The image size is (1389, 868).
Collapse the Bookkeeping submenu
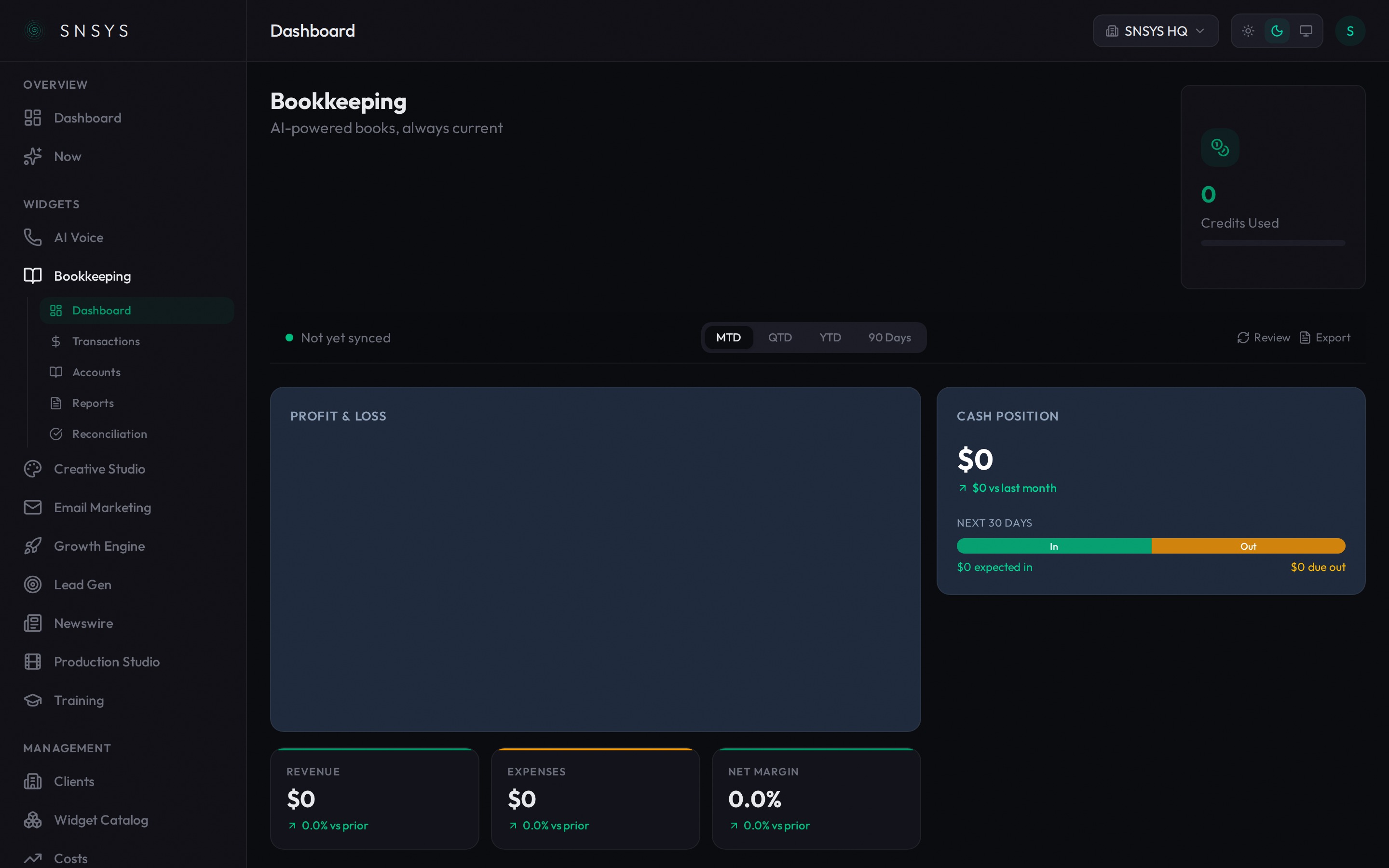(93, 275)
